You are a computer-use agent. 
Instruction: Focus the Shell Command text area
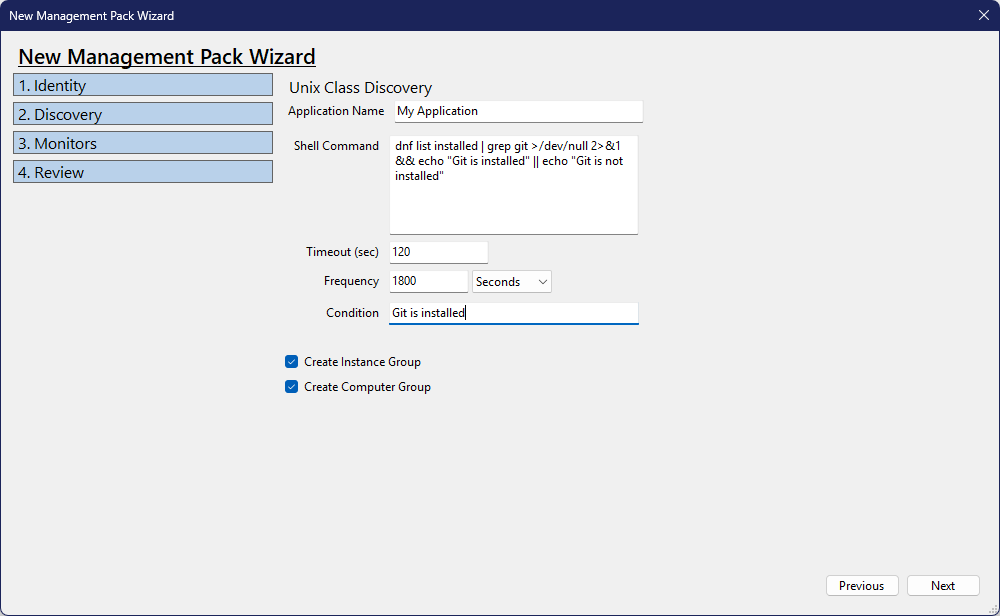tap(513, 185)
